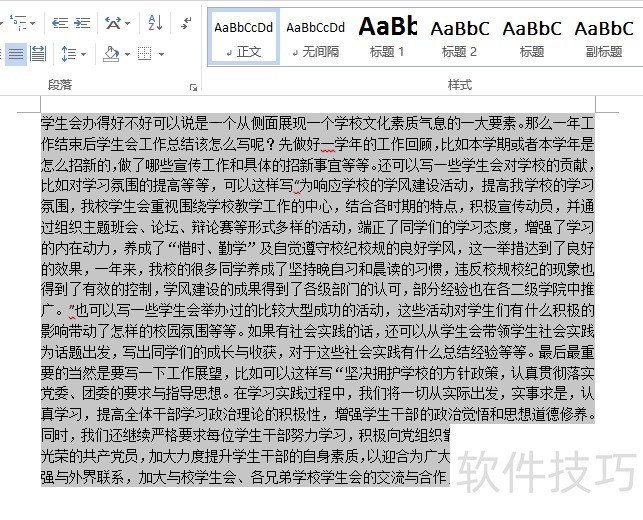Open the Asian layout dropdown arrow
The image size is (643, 520).
pyautogui.click(x=128, y=23)
